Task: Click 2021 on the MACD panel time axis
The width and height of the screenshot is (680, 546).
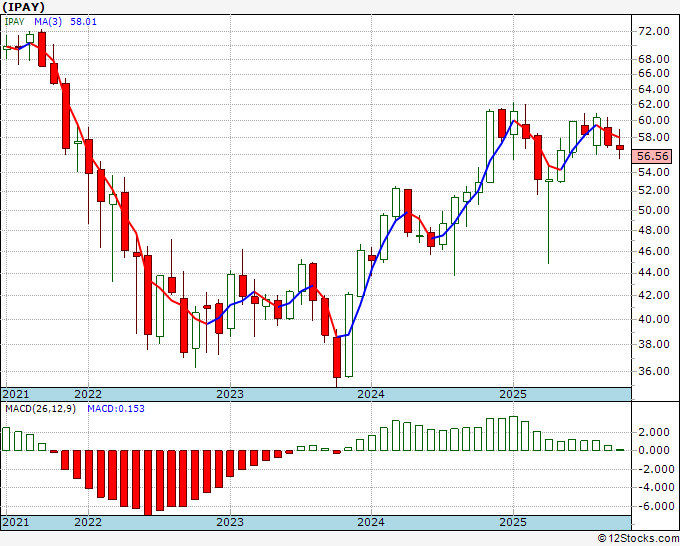Action: point(16,522)
